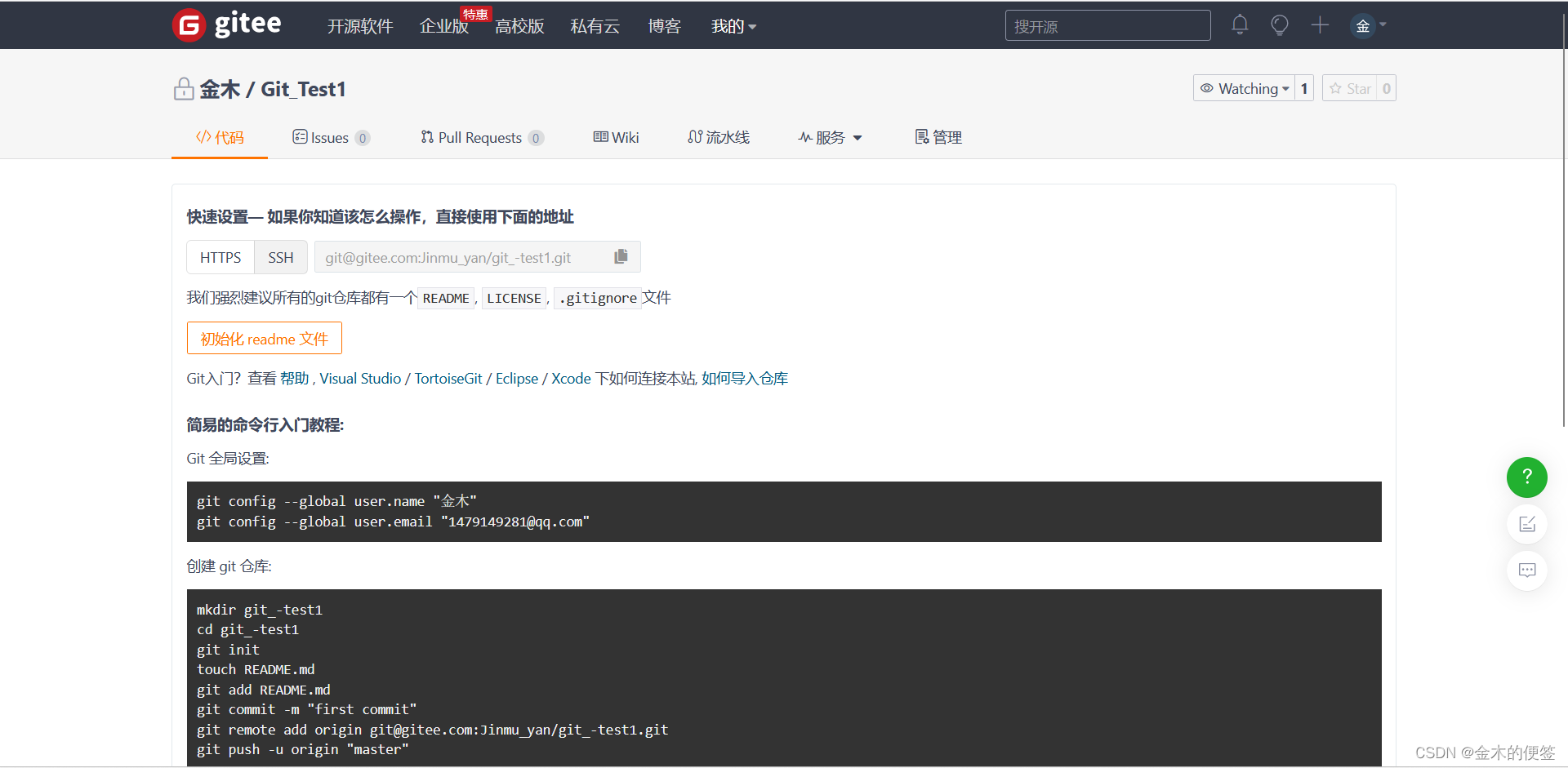Open the Xcode link
The width and height of the screenshot is (1568, 768).
[x=571, y=379]
